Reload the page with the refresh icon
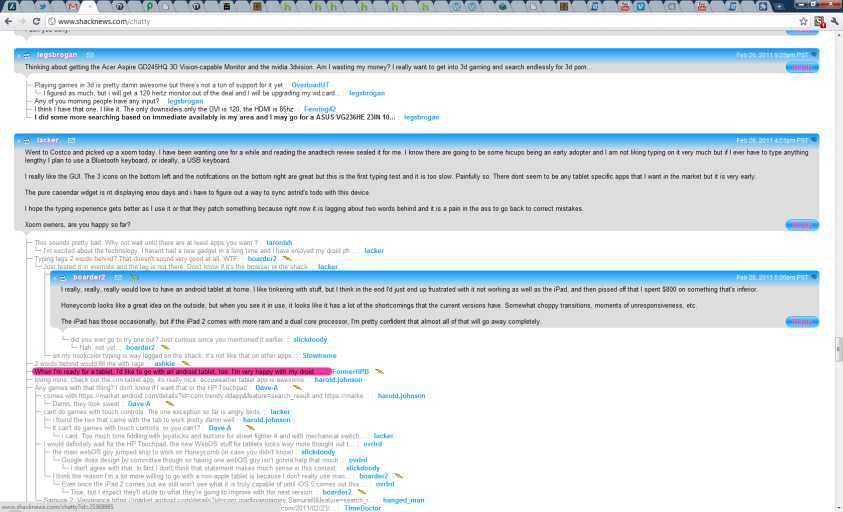The width and height of the screenshot is (843, 512). (x=36, y=22)
